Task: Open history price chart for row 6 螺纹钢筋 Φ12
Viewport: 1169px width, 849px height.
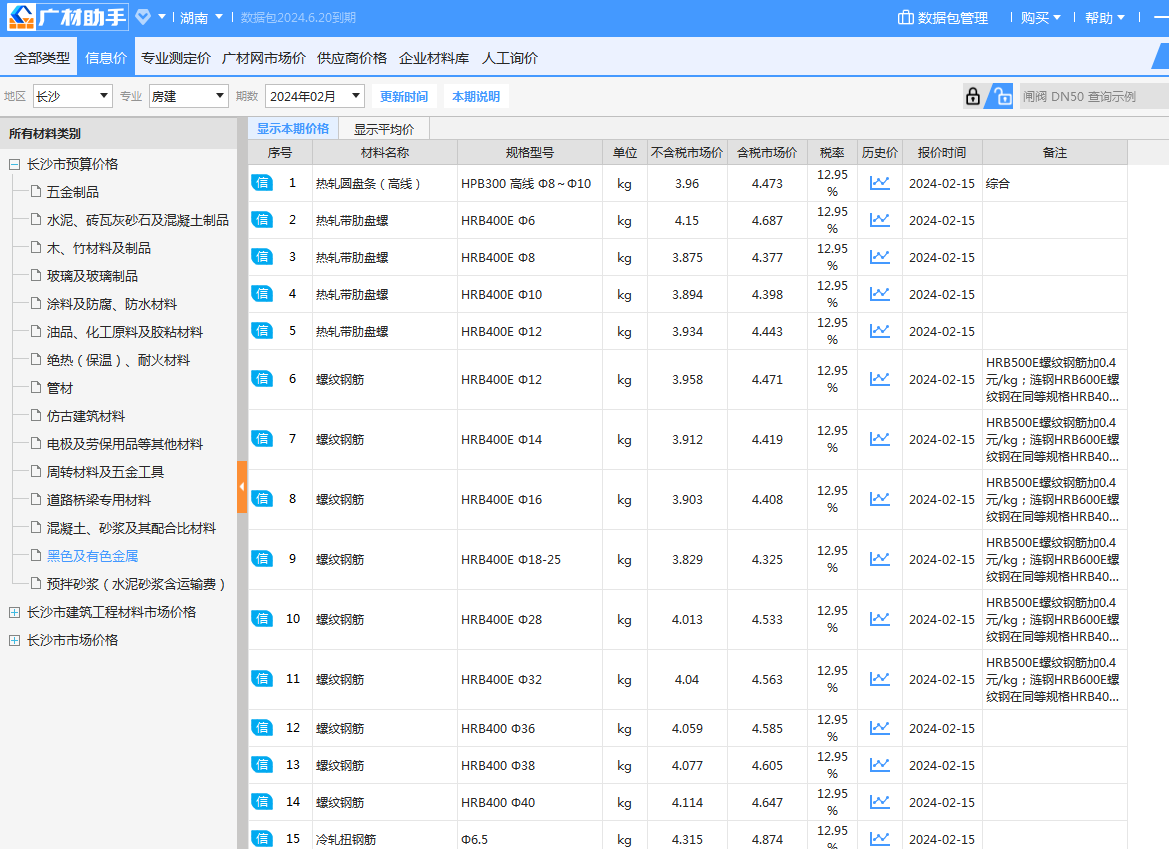Action: (x=880, y=379)
